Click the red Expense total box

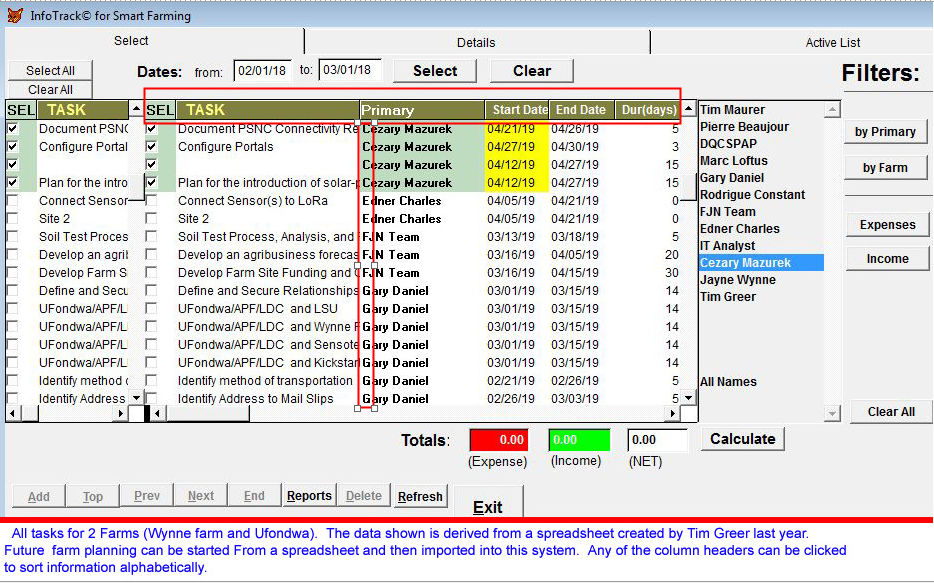pyautogui.click(x=498, y=440)
